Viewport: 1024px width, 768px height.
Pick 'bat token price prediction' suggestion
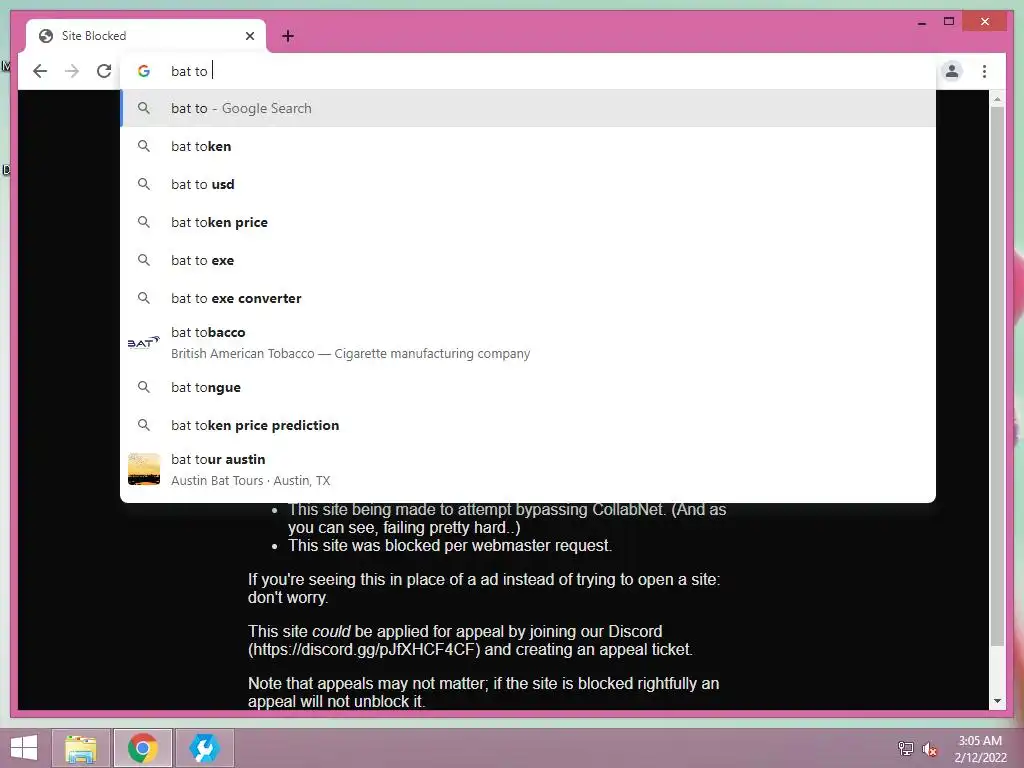coord(528,425)
